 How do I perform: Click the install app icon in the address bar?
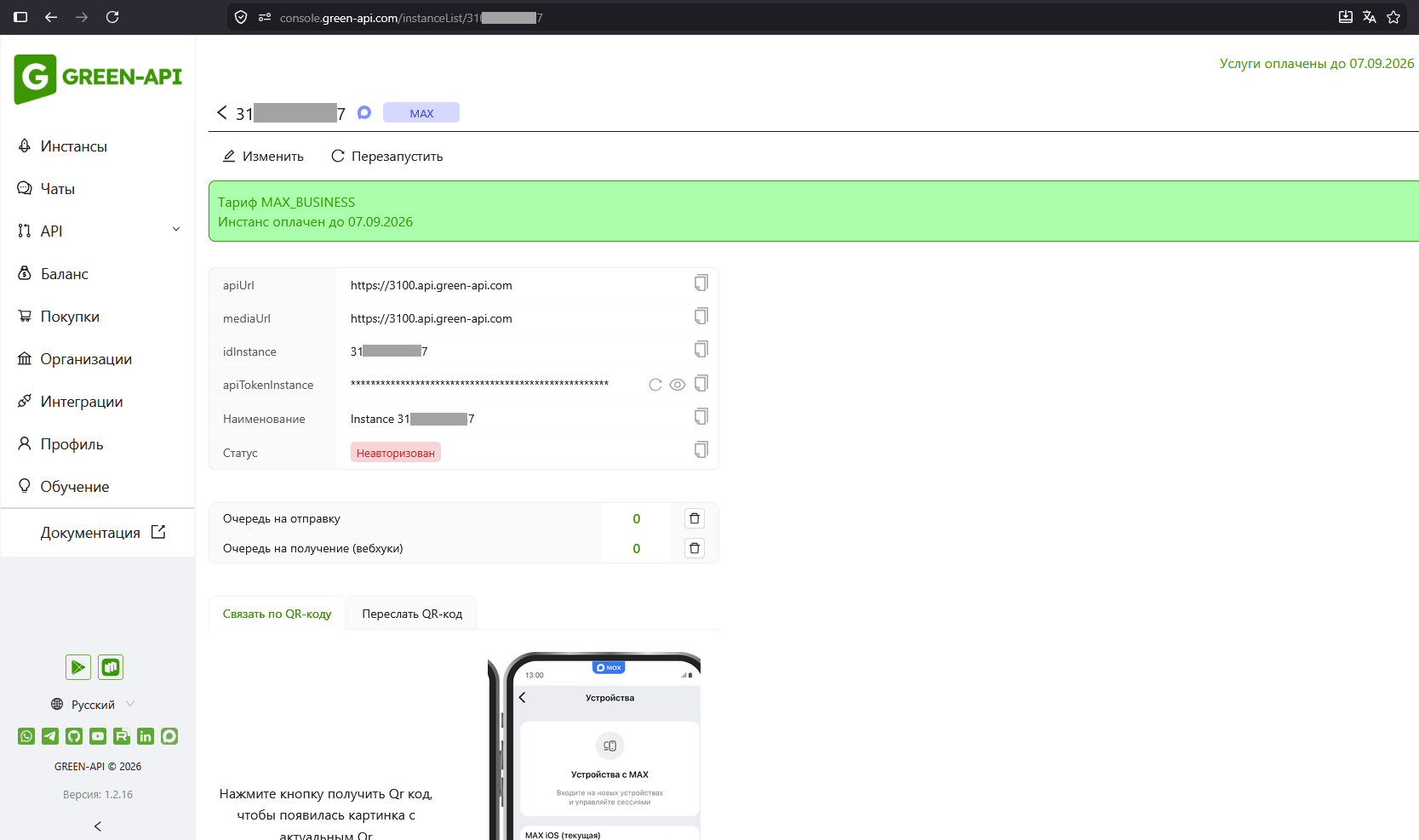click(1346, 17)
